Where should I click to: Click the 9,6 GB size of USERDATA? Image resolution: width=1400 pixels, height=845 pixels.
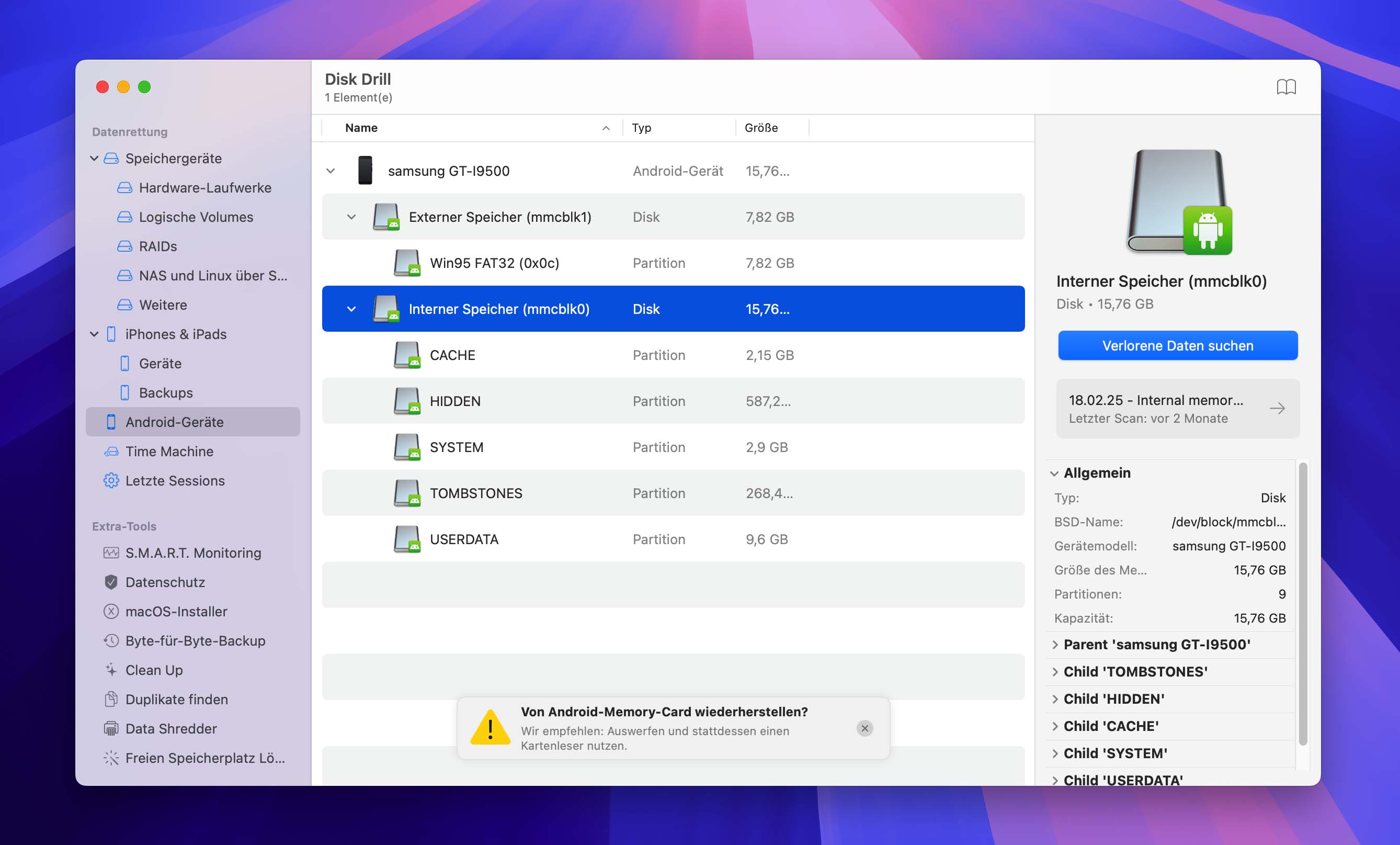tap(767, 539)
